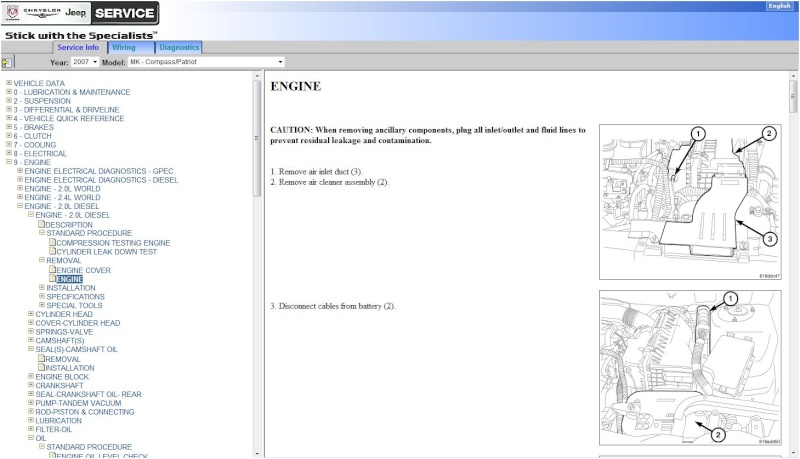Screen dimensions: 800x459
Task: Select 6 - CLUTCH tree item
Action: pos(33,136)
